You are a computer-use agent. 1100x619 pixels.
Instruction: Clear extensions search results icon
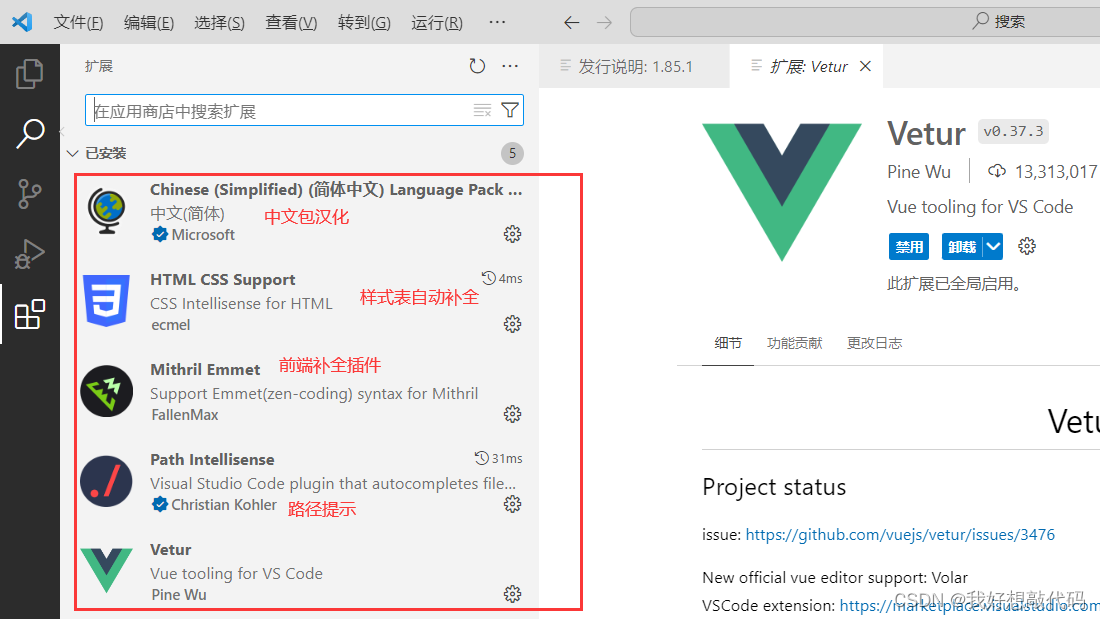tap(482, 111)
